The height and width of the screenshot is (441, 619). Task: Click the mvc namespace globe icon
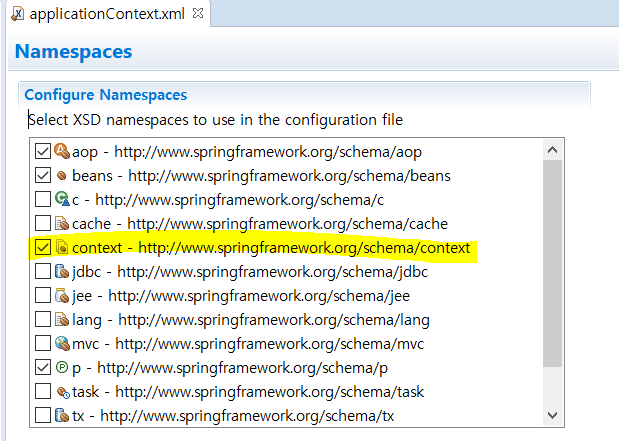[x=62, y=343]
